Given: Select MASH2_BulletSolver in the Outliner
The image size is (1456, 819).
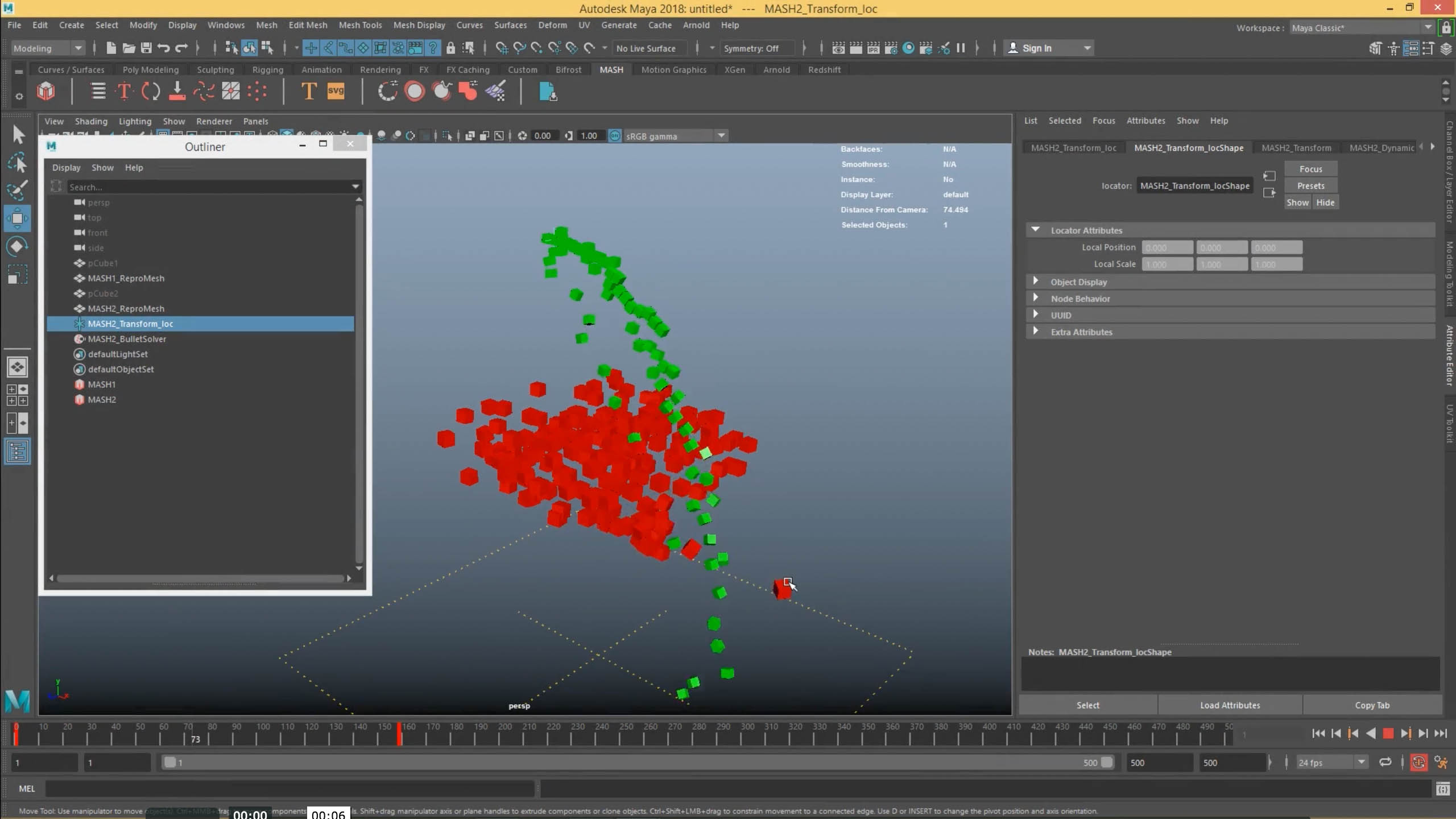Looking at the screenshot, I should coord(127,339).
